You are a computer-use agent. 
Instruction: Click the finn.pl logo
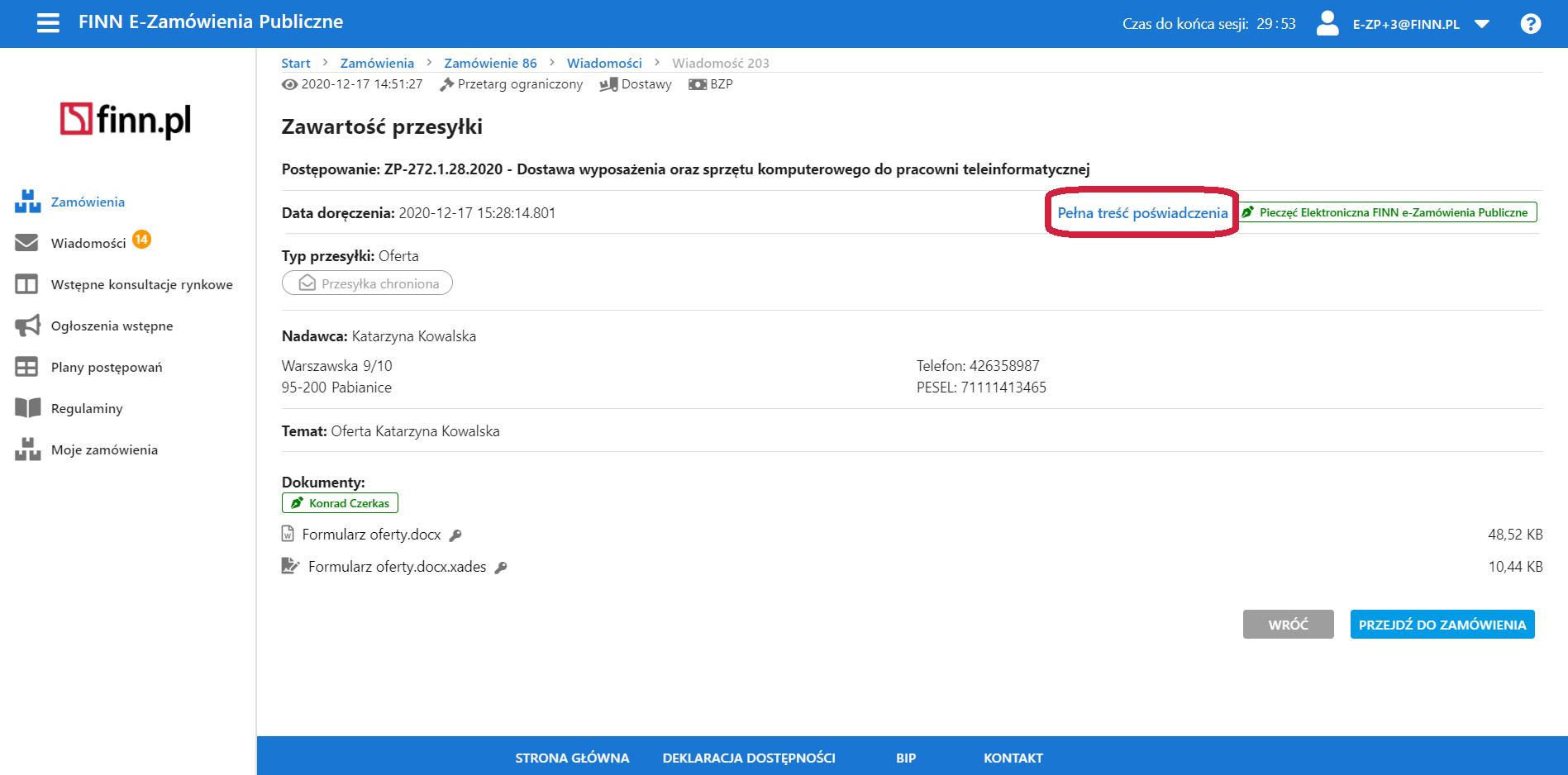tap(126, 121)
